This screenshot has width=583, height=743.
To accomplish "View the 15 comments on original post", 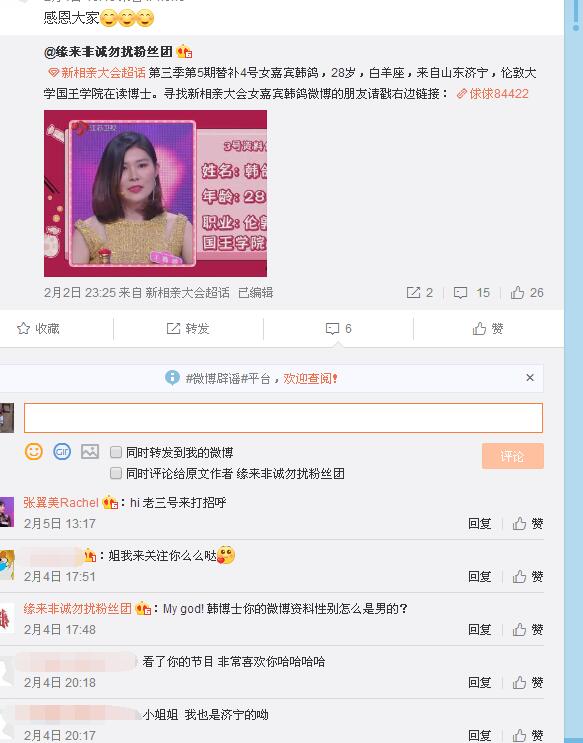I will coord(472,293).
